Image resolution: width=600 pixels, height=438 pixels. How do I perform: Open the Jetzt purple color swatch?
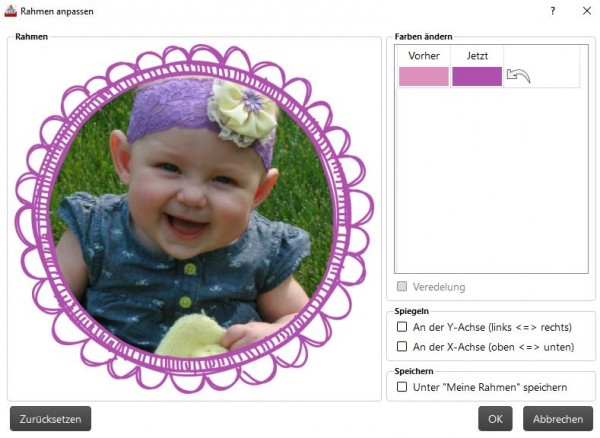point(477,76)
